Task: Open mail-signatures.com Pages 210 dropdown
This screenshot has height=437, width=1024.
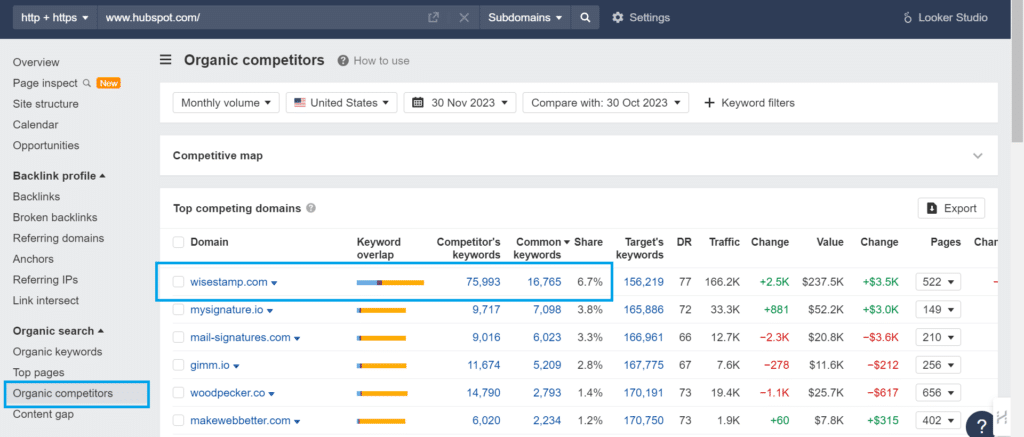Action: (x=938, y=338)
